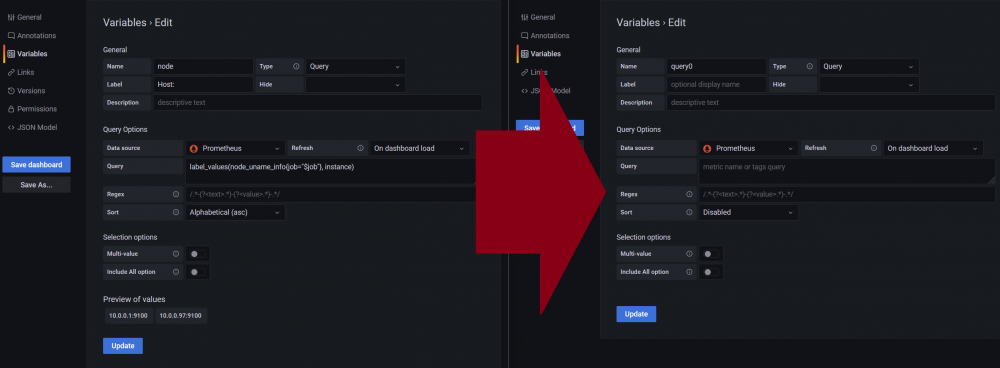The height and width of the screenshot is (368, 1000).
Task: Open Refresh dropdown in node variable editor
Action: pos(420,149)
